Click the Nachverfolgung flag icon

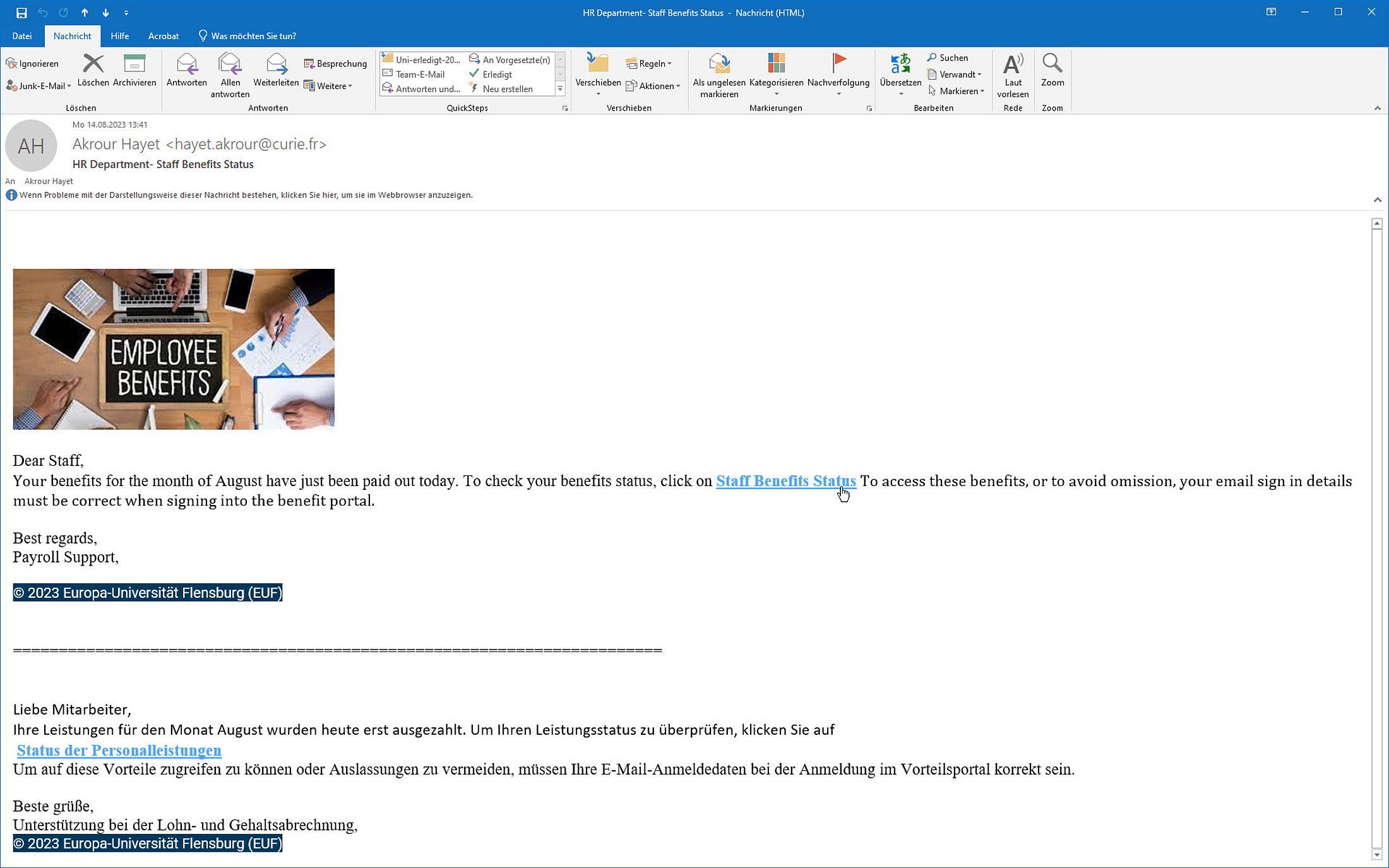coord(838,62)
